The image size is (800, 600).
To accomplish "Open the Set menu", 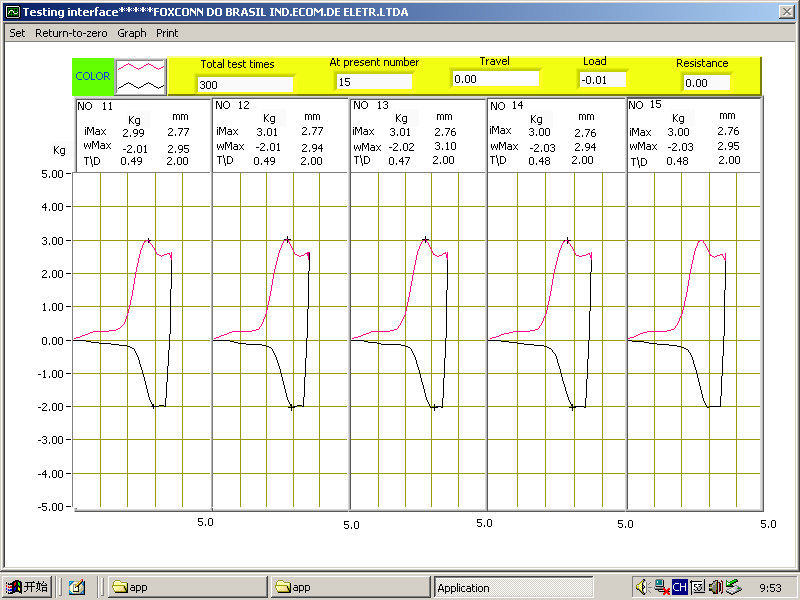I will click(x=17, y=33).
